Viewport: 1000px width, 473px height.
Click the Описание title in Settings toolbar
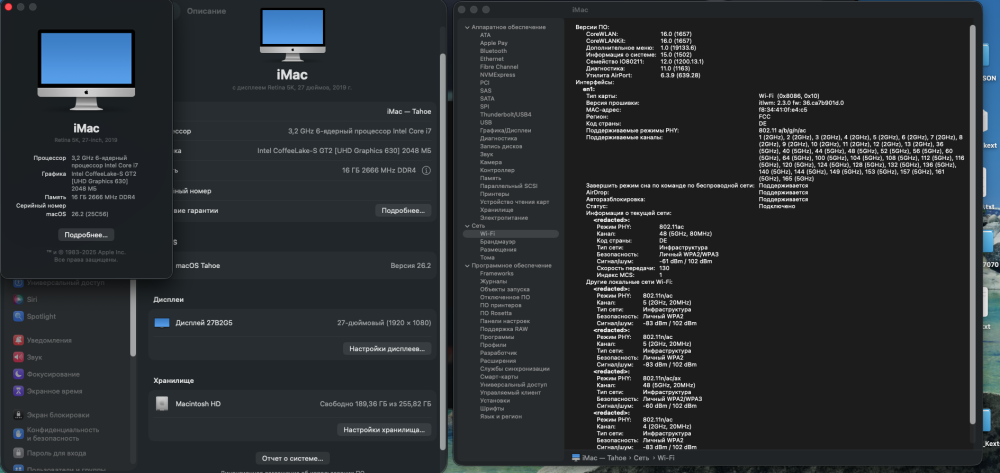click(x=206, y=11)
